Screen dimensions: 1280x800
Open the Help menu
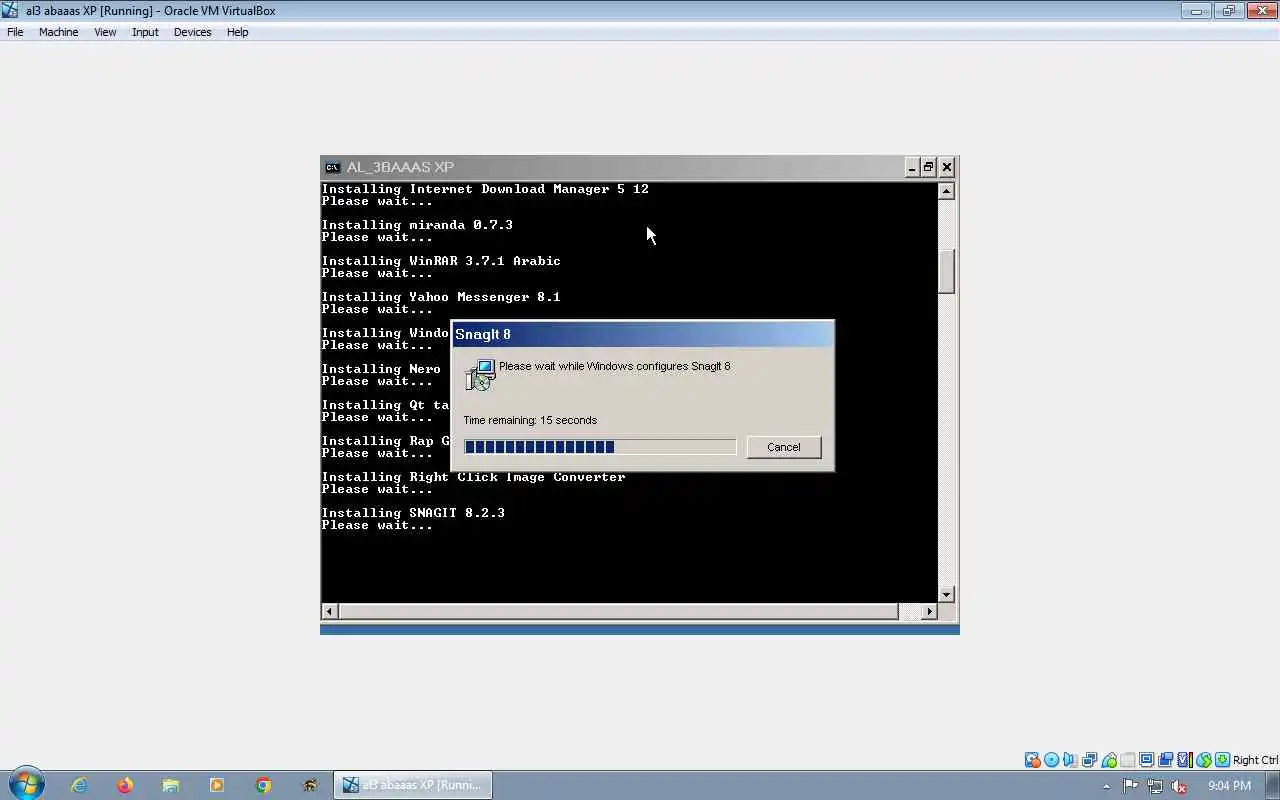[237, 32]
